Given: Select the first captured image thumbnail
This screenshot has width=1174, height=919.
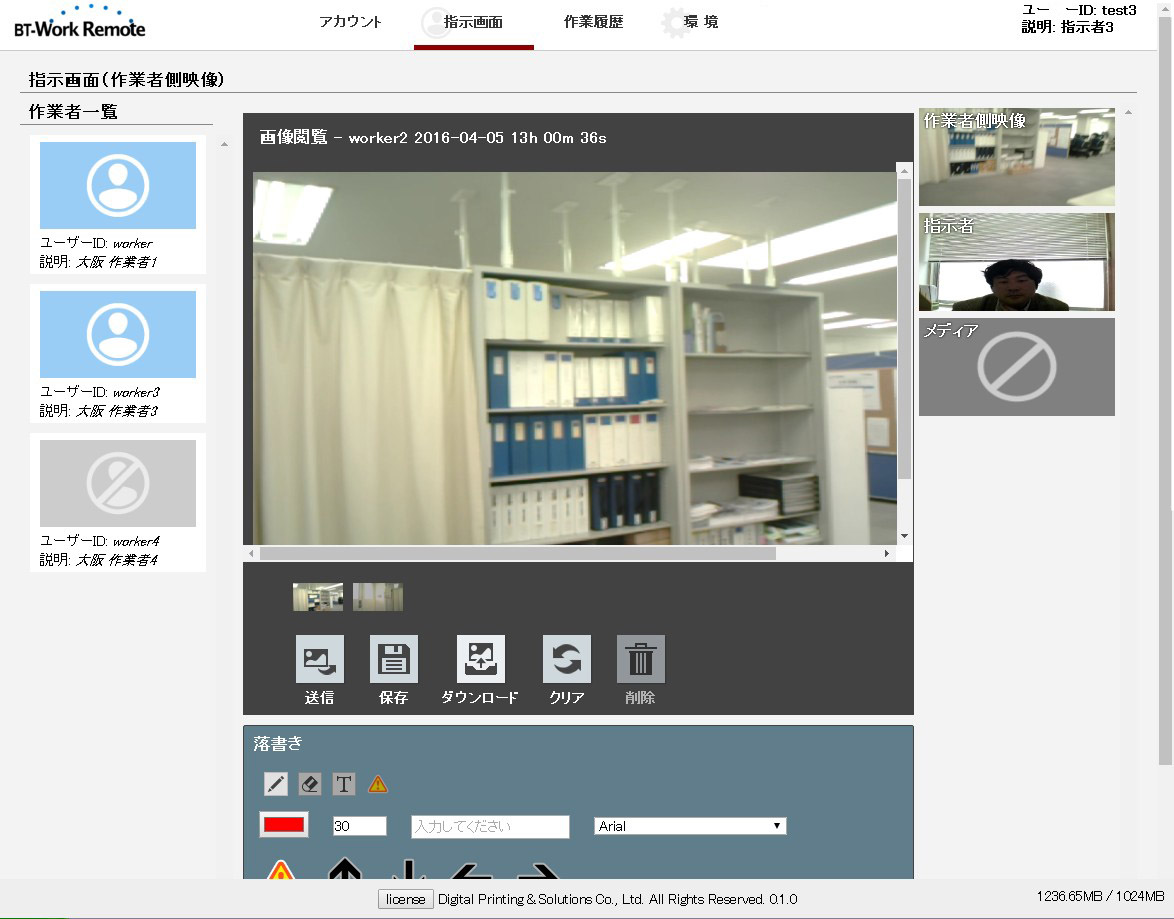Looking at the screenshot, I should [318, 597].
